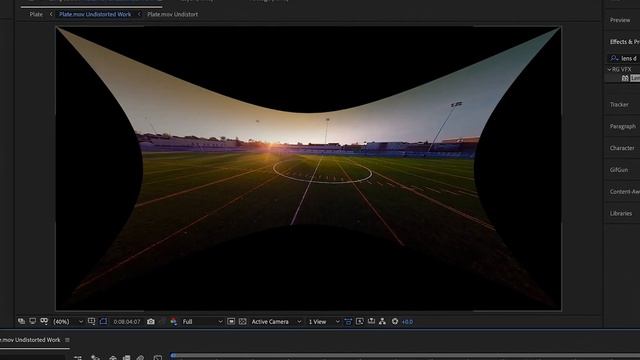Open the Content-Aware Fill panel
This screenshot has height=360, width=640.
pos(624,191)
